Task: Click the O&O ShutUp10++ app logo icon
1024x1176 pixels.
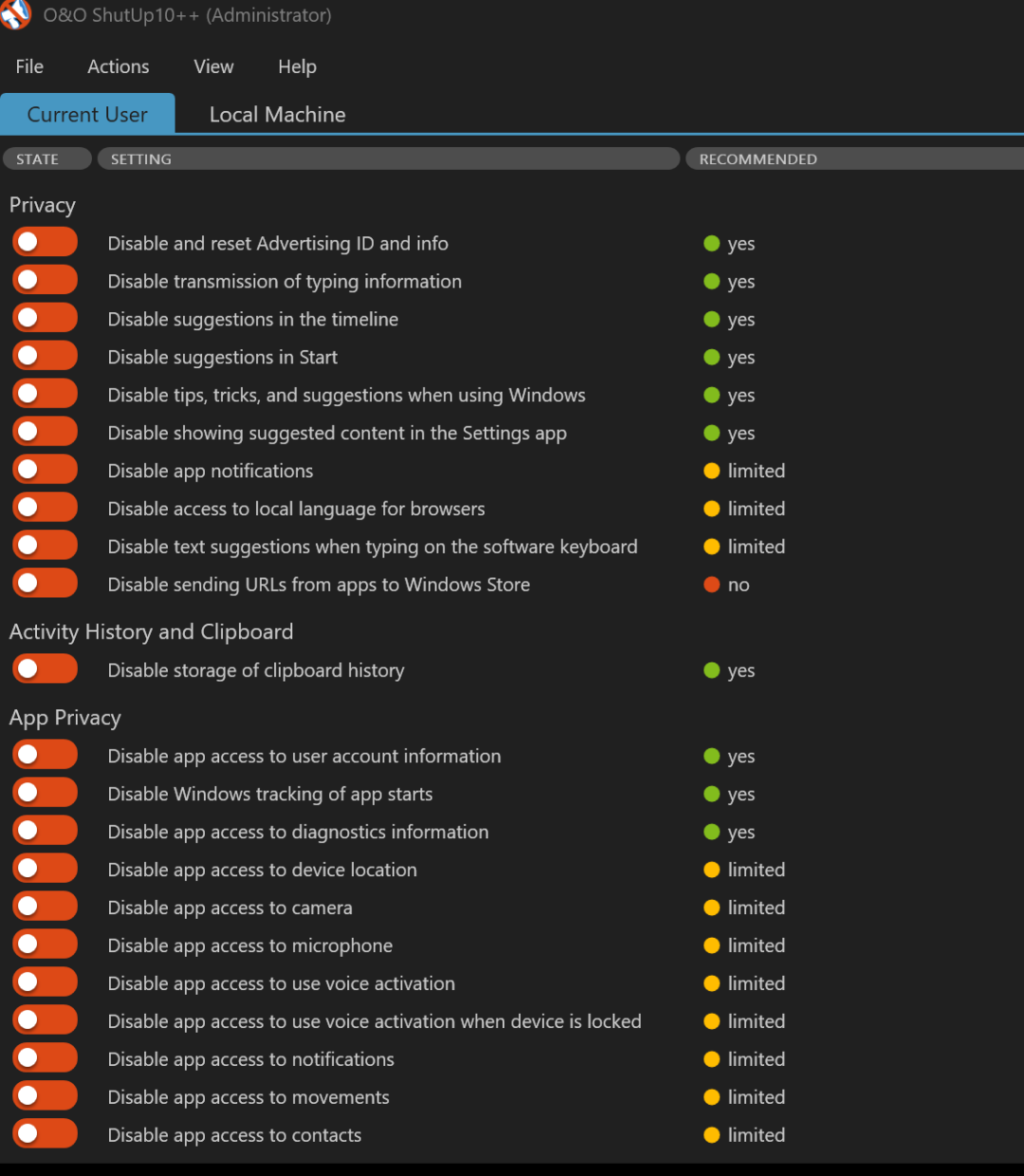Action: 15,14
